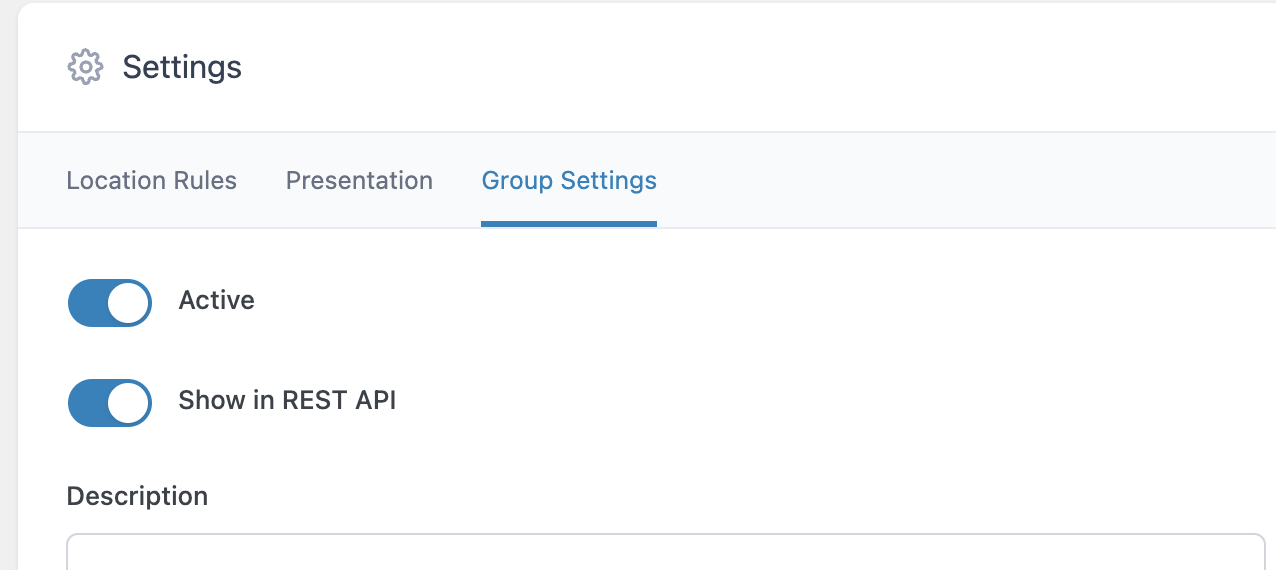
Task: Click the Settings panel heading text
Action: click(182, 67)
